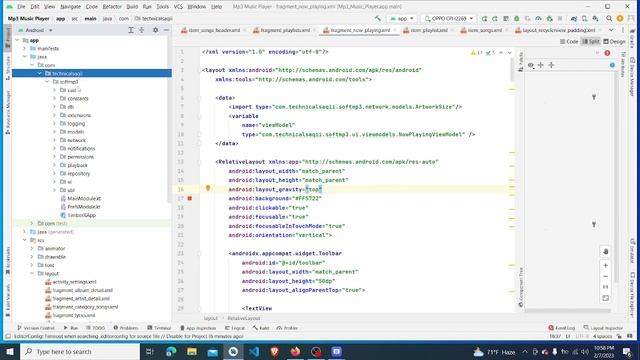Open the app run configuration dropdown
The width and height of the screenshot is (640, 360).
point(402,18)
